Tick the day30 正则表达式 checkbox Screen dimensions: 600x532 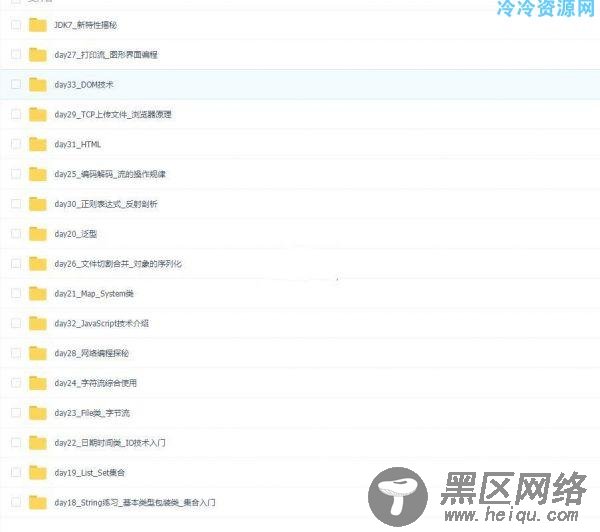(16, 203)
